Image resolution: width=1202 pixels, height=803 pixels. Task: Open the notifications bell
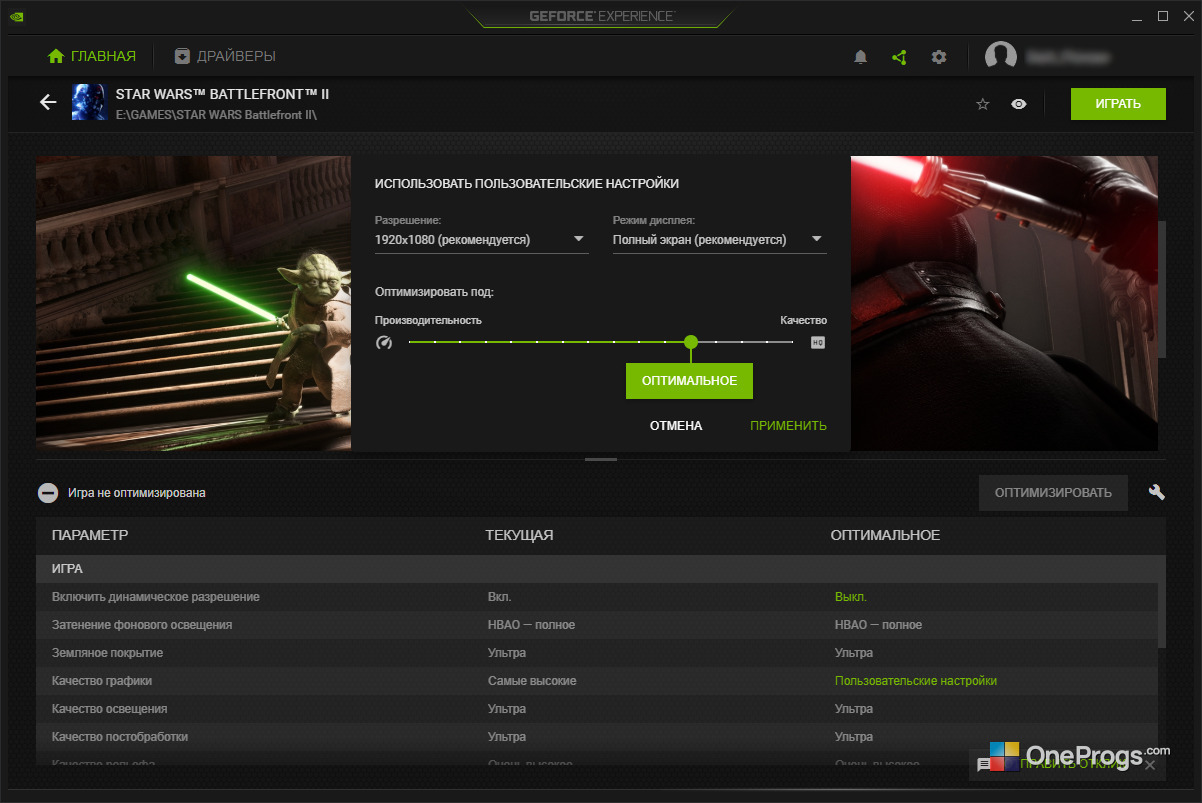coord(860,57)
